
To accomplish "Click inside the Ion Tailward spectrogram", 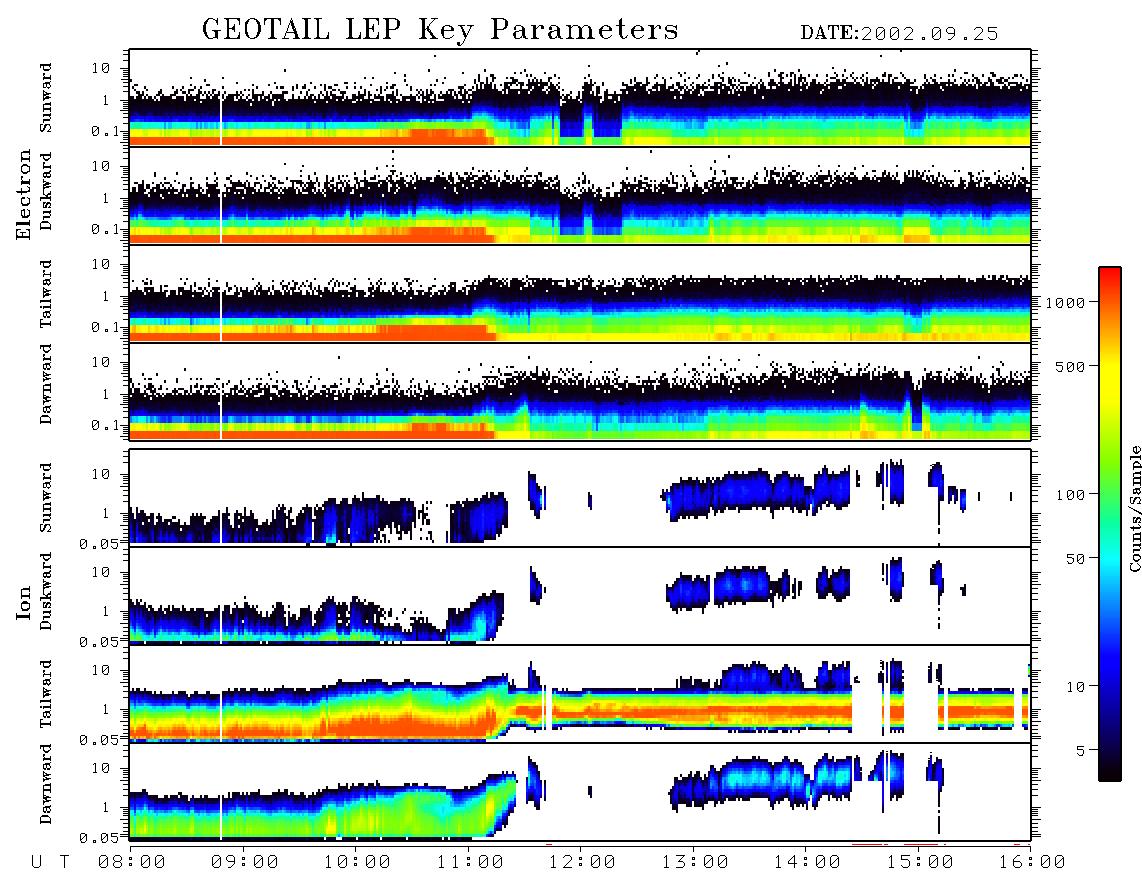I will pyautogui.click(x=580, y=694).
